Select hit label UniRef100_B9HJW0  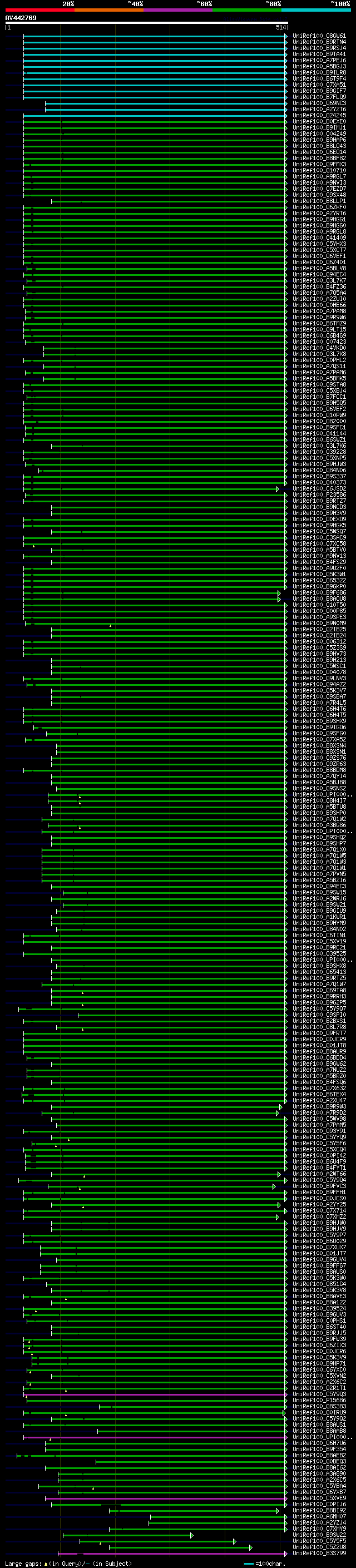[319, 1222]
